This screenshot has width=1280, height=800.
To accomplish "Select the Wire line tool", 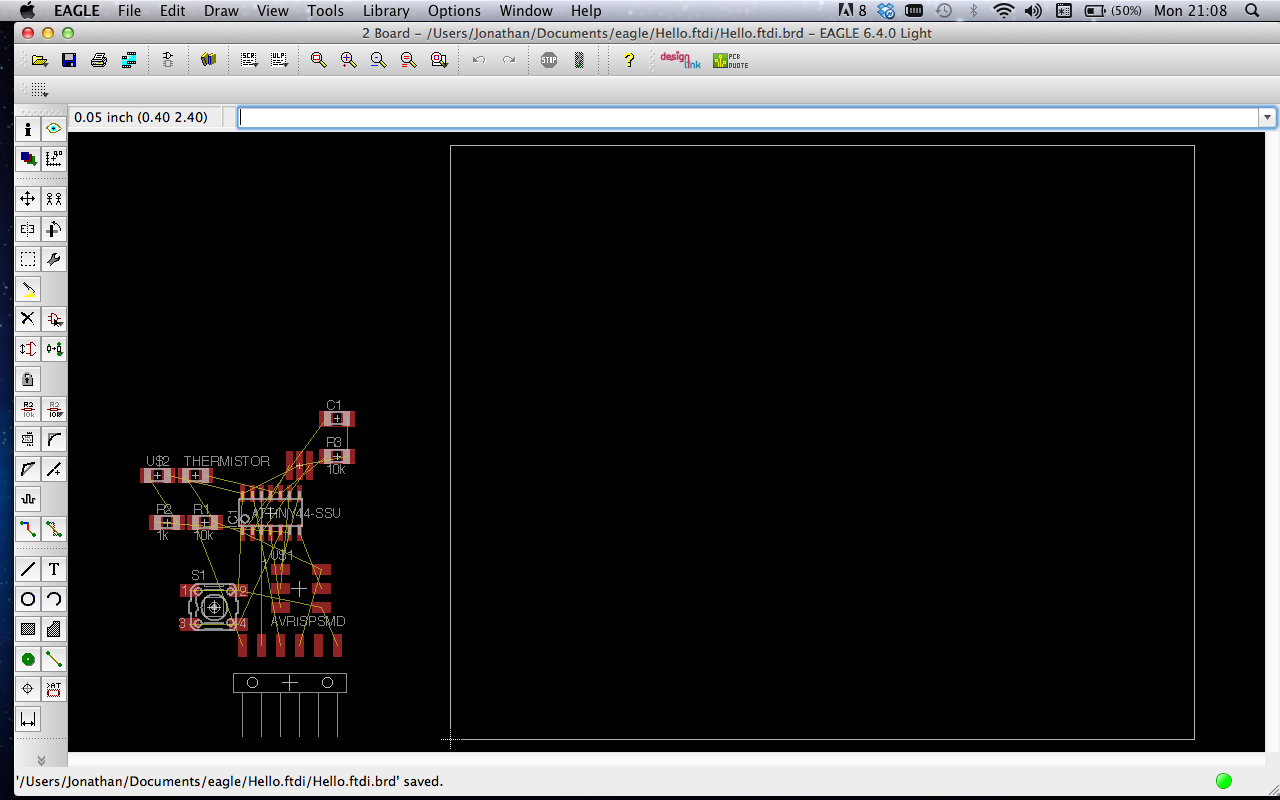I will (x=28, y=569).
